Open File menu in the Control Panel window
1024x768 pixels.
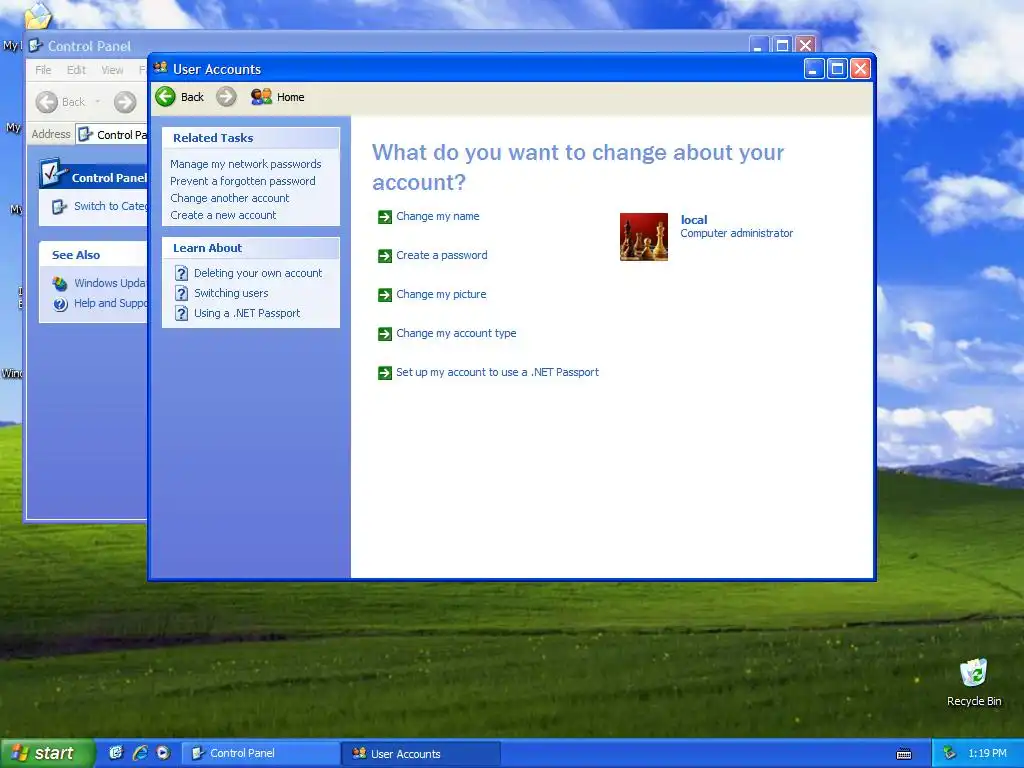click(43, 70)
